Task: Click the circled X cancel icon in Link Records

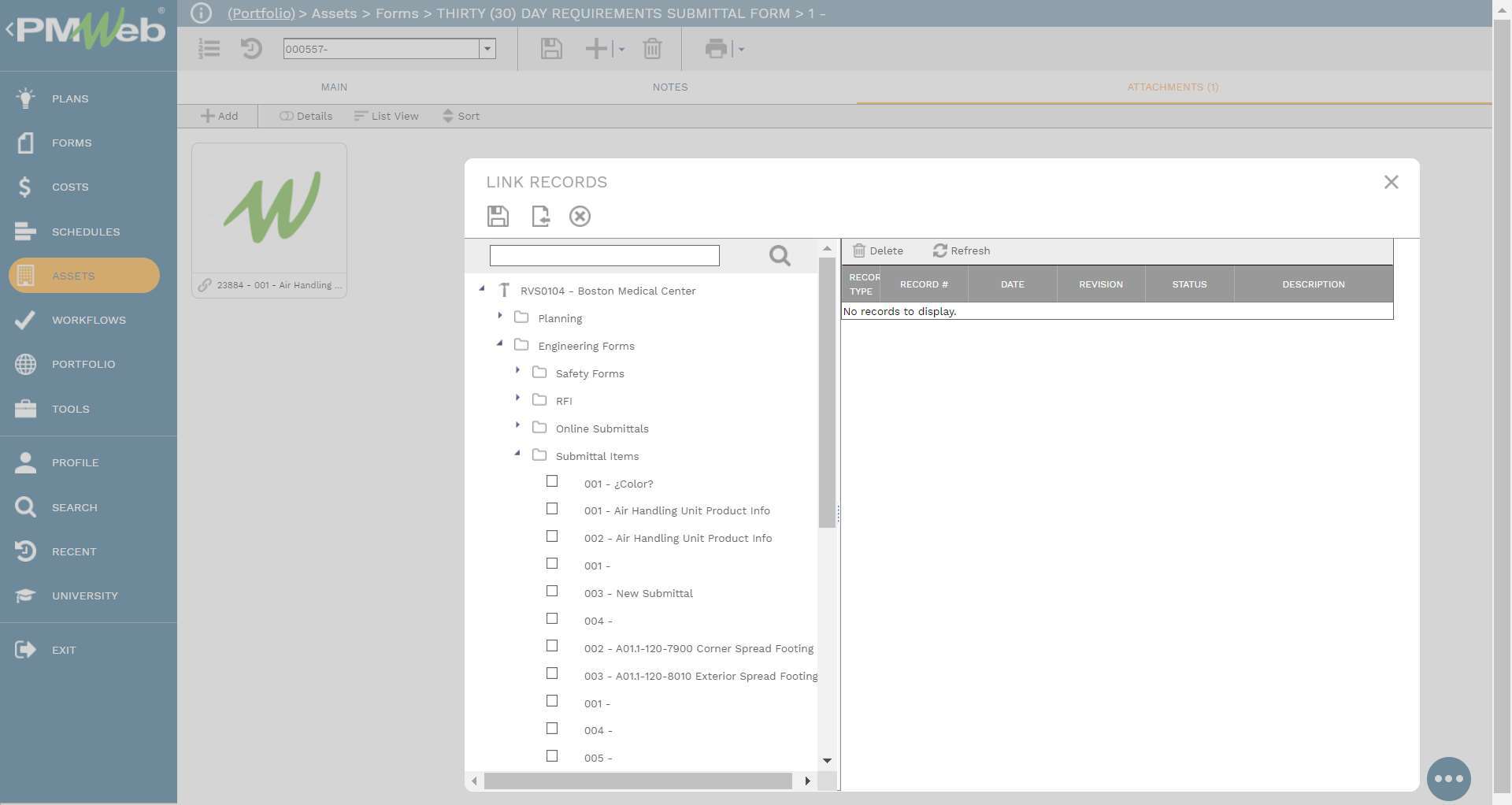Action: pos(580,216)
